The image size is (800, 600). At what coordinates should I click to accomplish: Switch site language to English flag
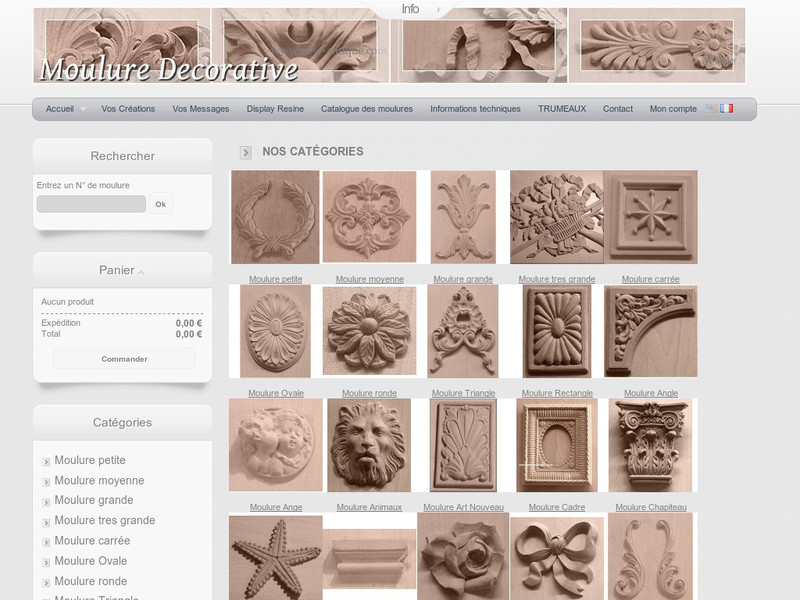pos(711,108)
